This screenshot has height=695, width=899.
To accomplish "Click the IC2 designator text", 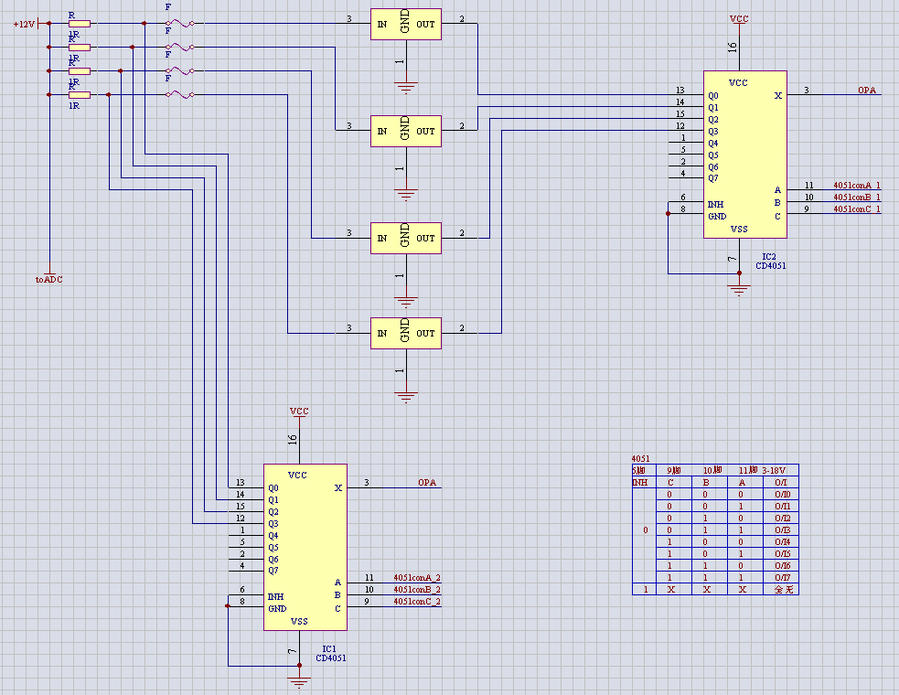I will click(x=769, y=257).
